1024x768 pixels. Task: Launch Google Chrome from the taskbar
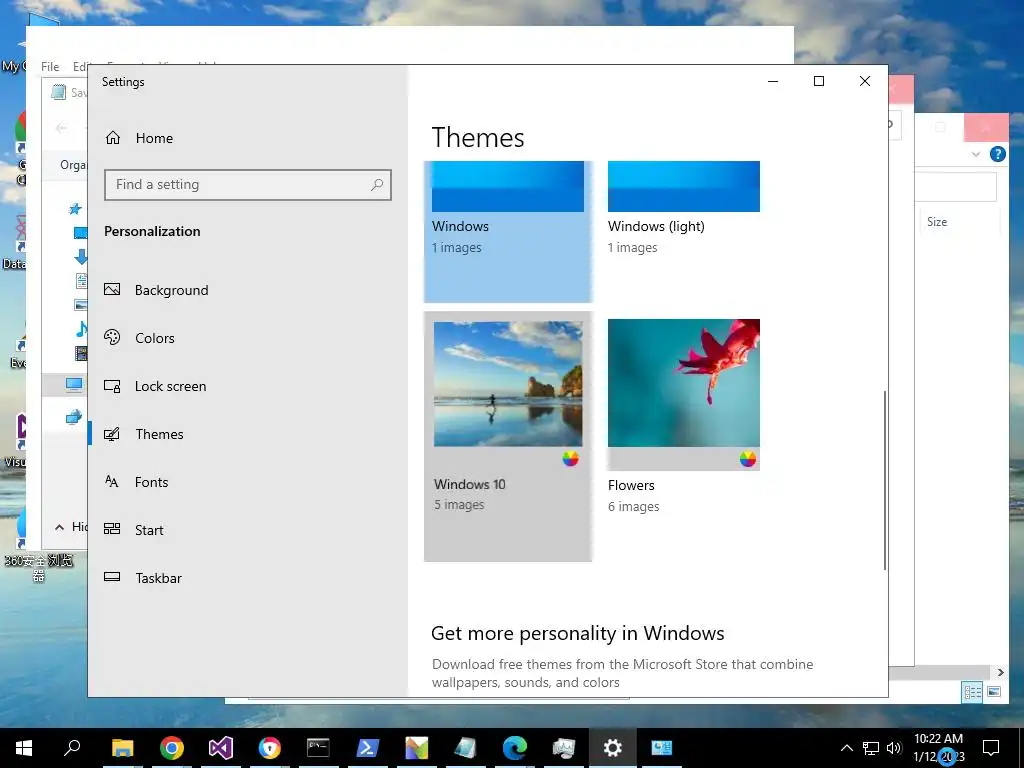[x=172, y=748]
